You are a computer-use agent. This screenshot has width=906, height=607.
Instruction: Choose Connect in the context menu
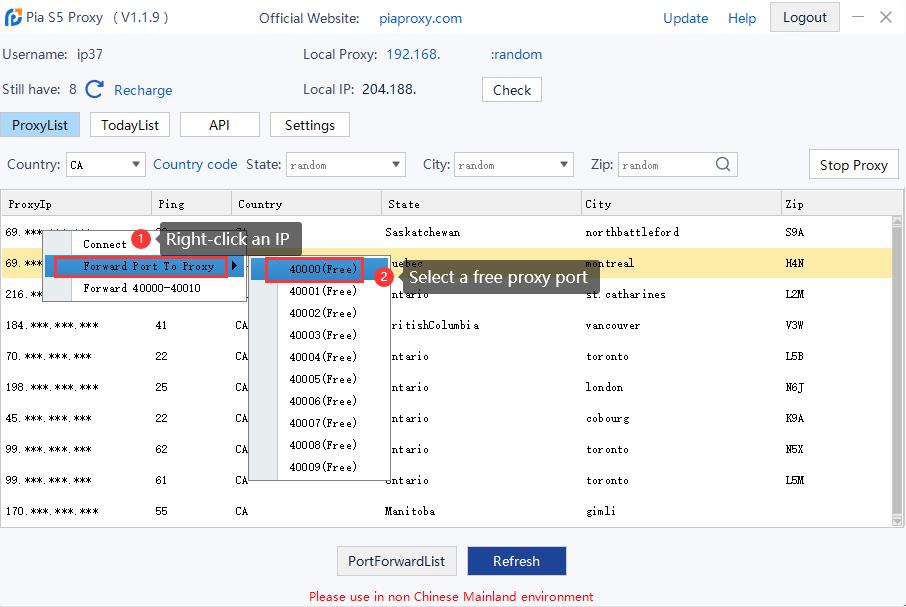105,244
